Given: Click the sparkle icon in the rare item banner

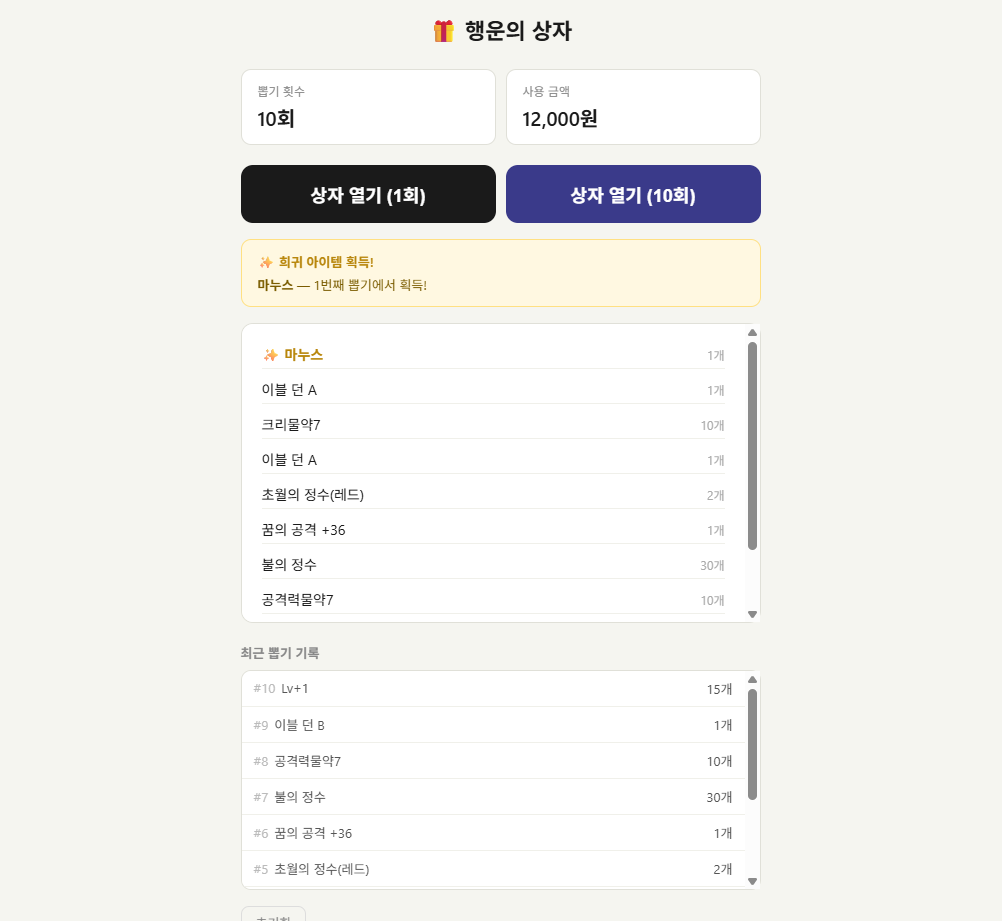Looking at the screenshot, I should 266,262.
